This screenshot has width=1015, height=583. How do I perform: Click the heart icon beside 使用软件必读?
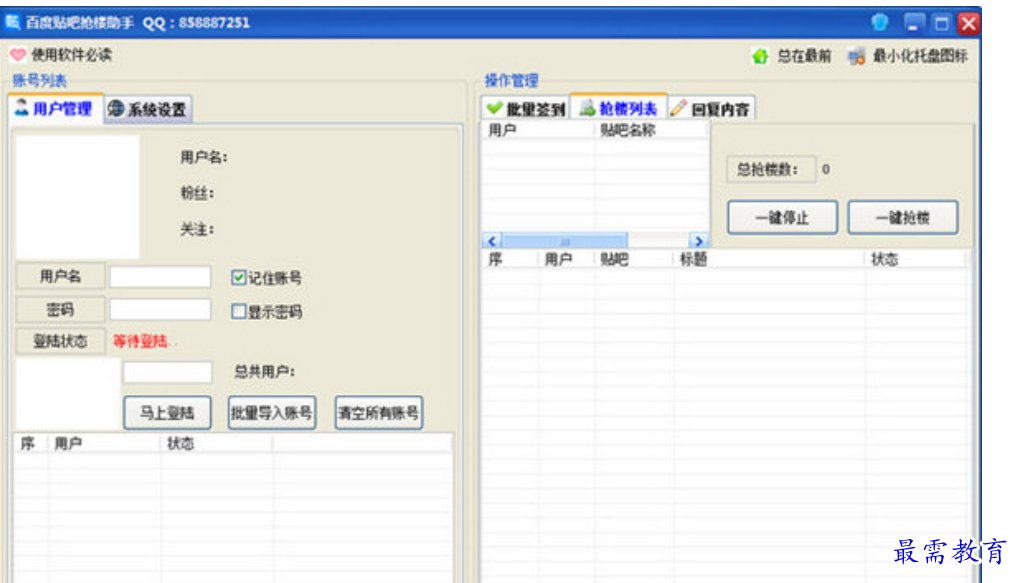point(18,55)
